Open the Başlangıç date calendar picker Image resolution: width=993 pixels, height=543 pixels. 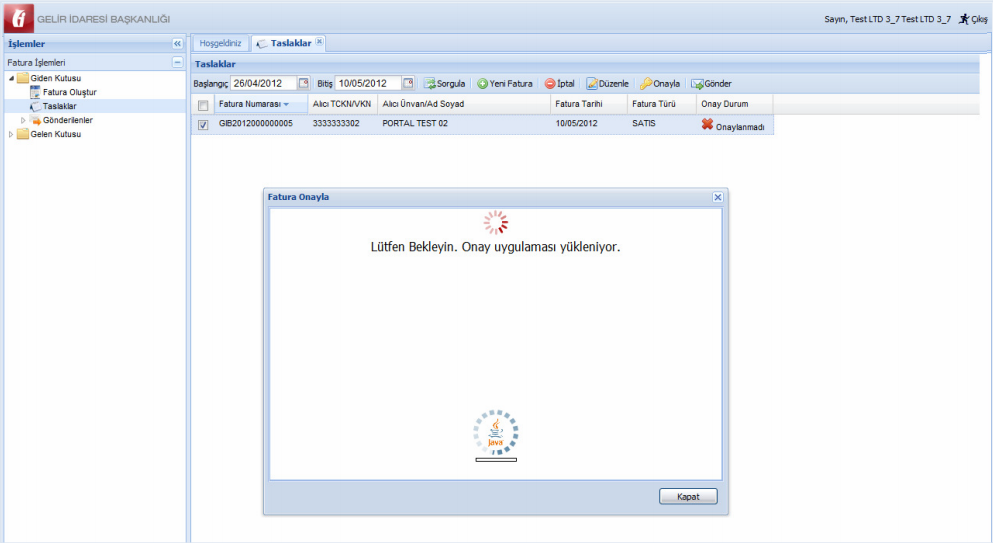[x=304, y=83]
